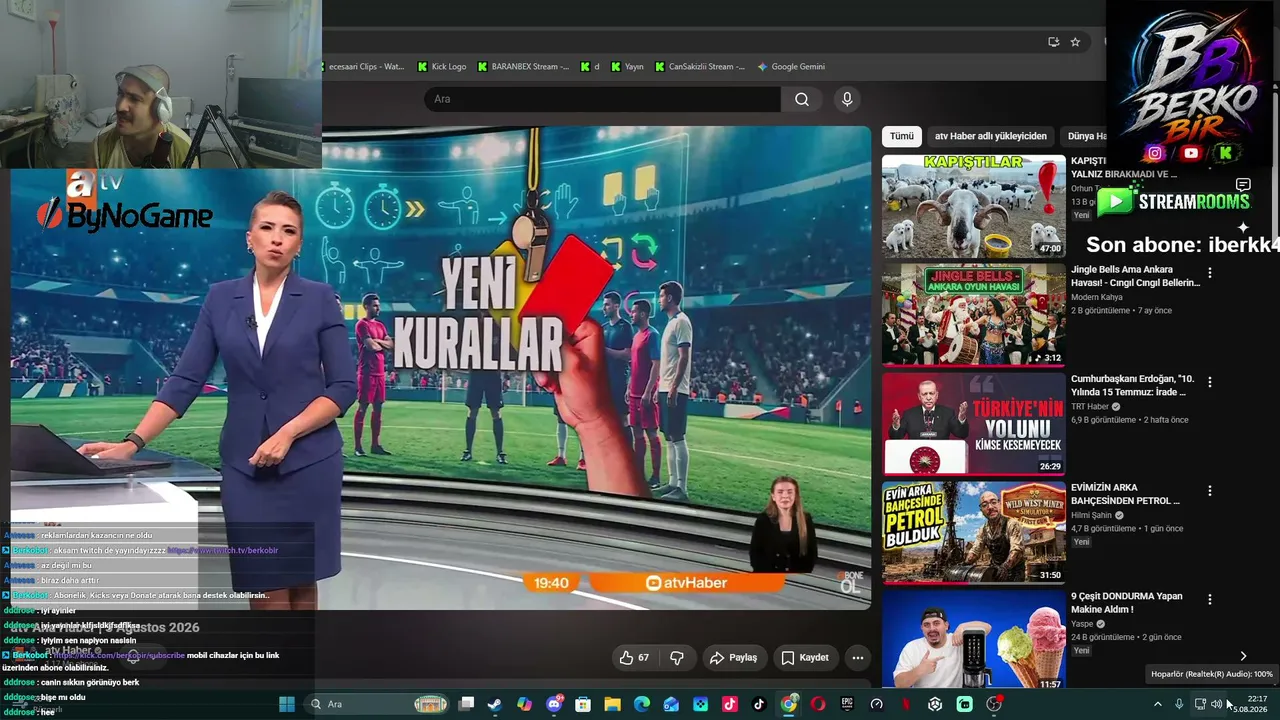
Task: Open Microsoft Store from the taskbar
Action: pyautogui.click(x=583, y=704)
